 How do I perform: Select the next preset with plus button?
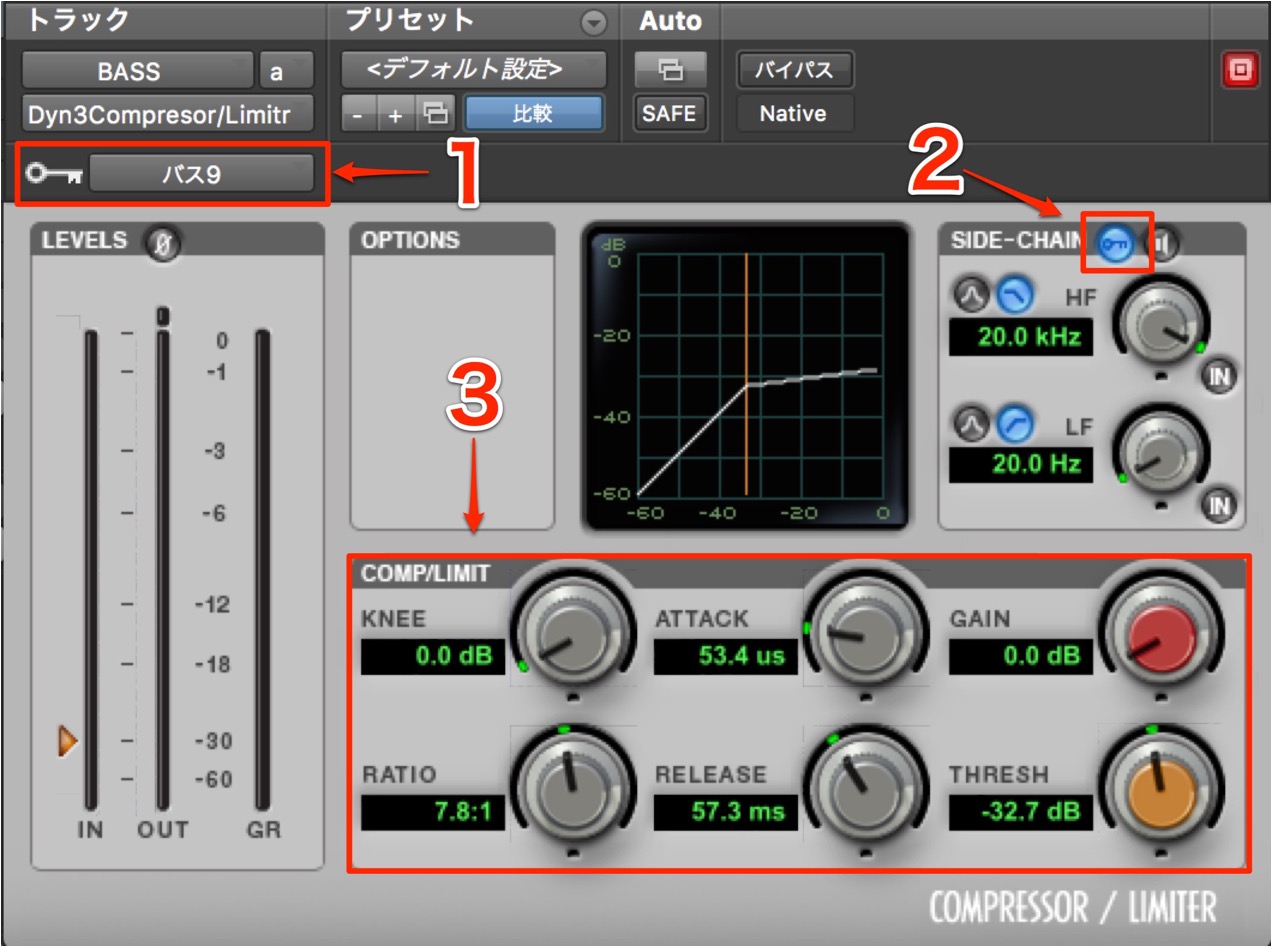click(396, 114)
